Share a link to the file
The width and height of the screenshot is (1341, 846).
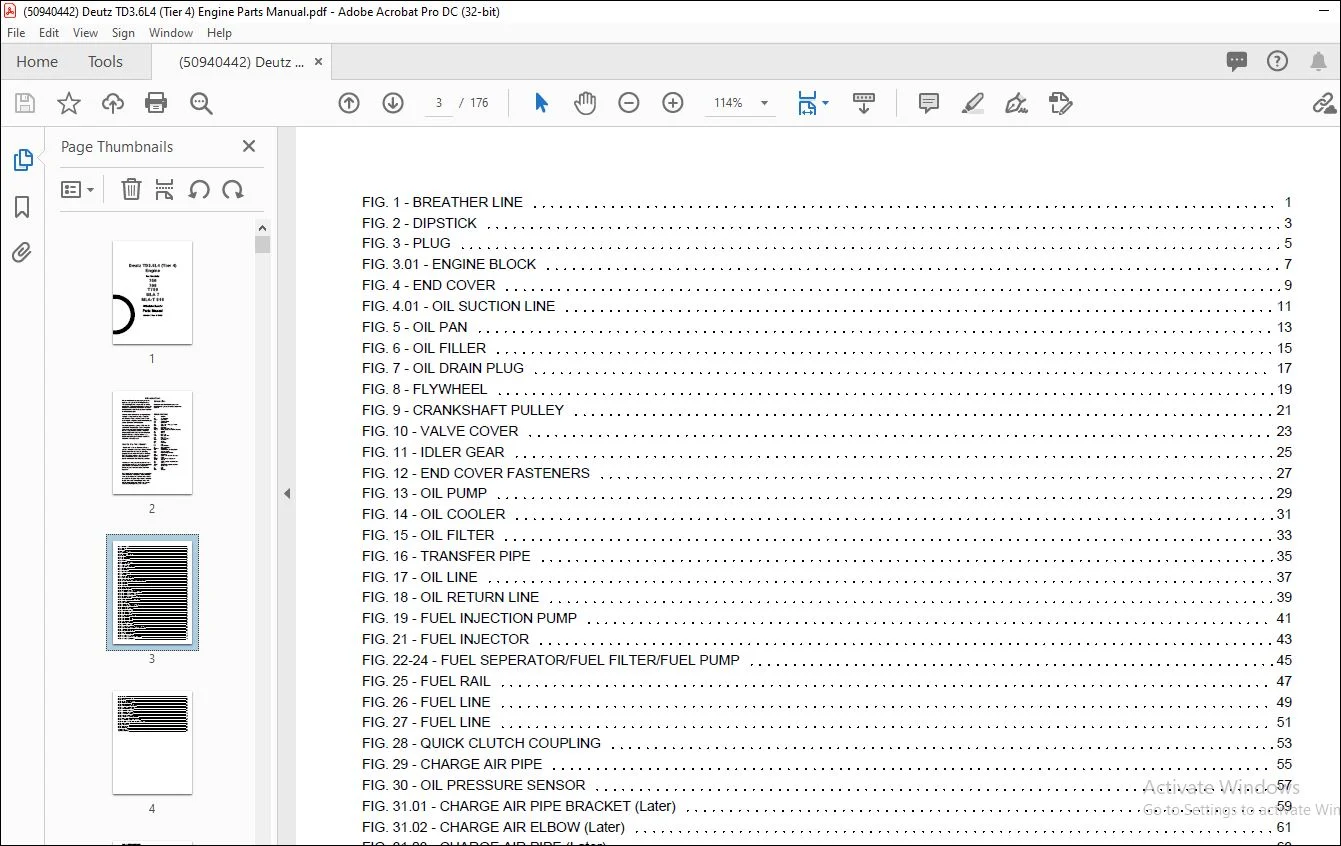coord(1324,103)
